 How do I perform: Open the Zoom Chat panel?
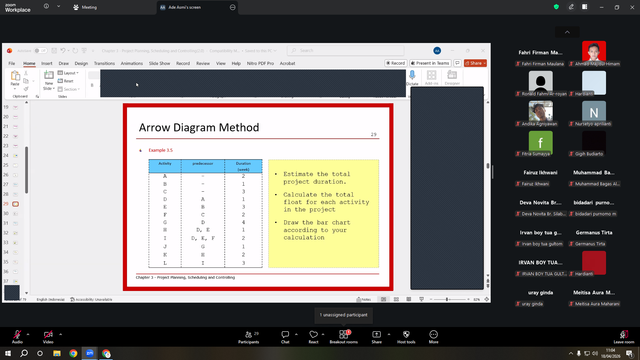tap(285, 337)
